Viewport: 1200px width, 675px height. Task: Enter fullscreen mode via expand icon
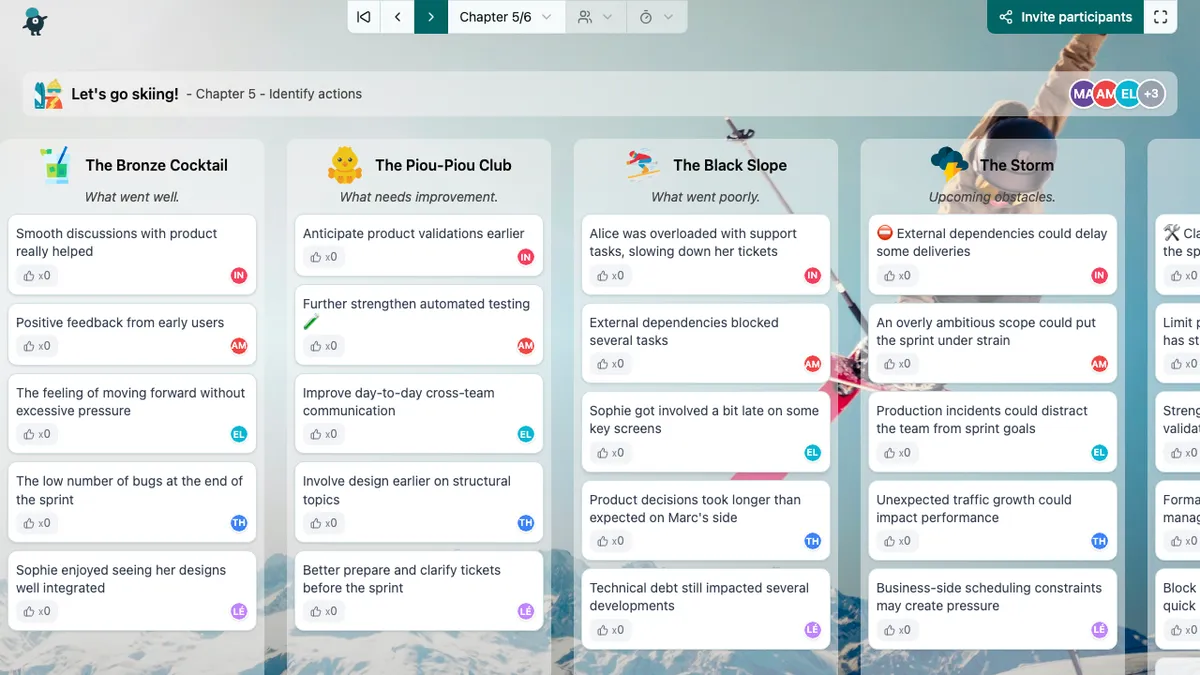click(1160, 17)
